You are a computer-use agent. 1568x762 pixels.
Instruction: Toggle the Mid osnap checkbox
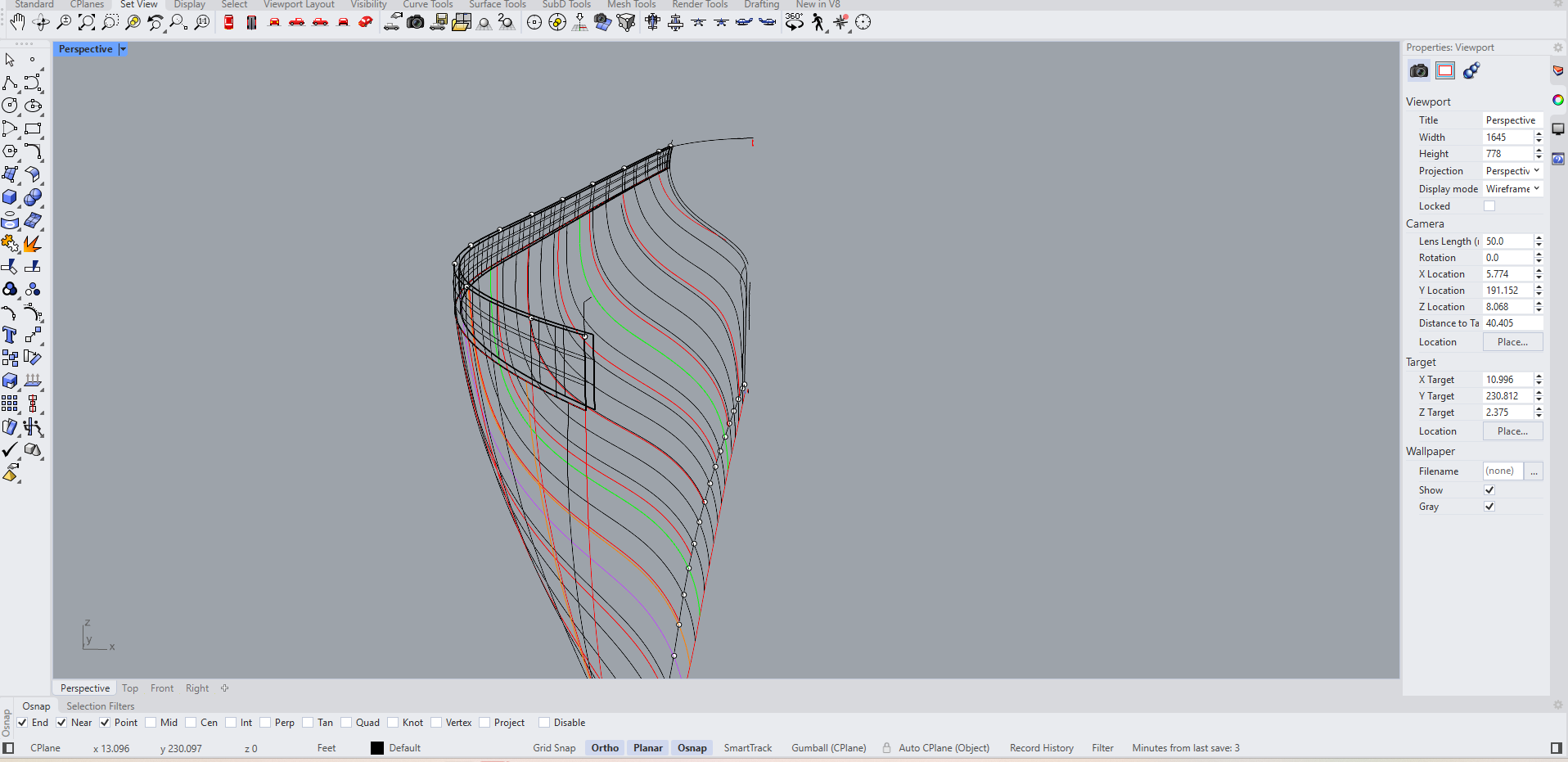[x=151, y=723]
